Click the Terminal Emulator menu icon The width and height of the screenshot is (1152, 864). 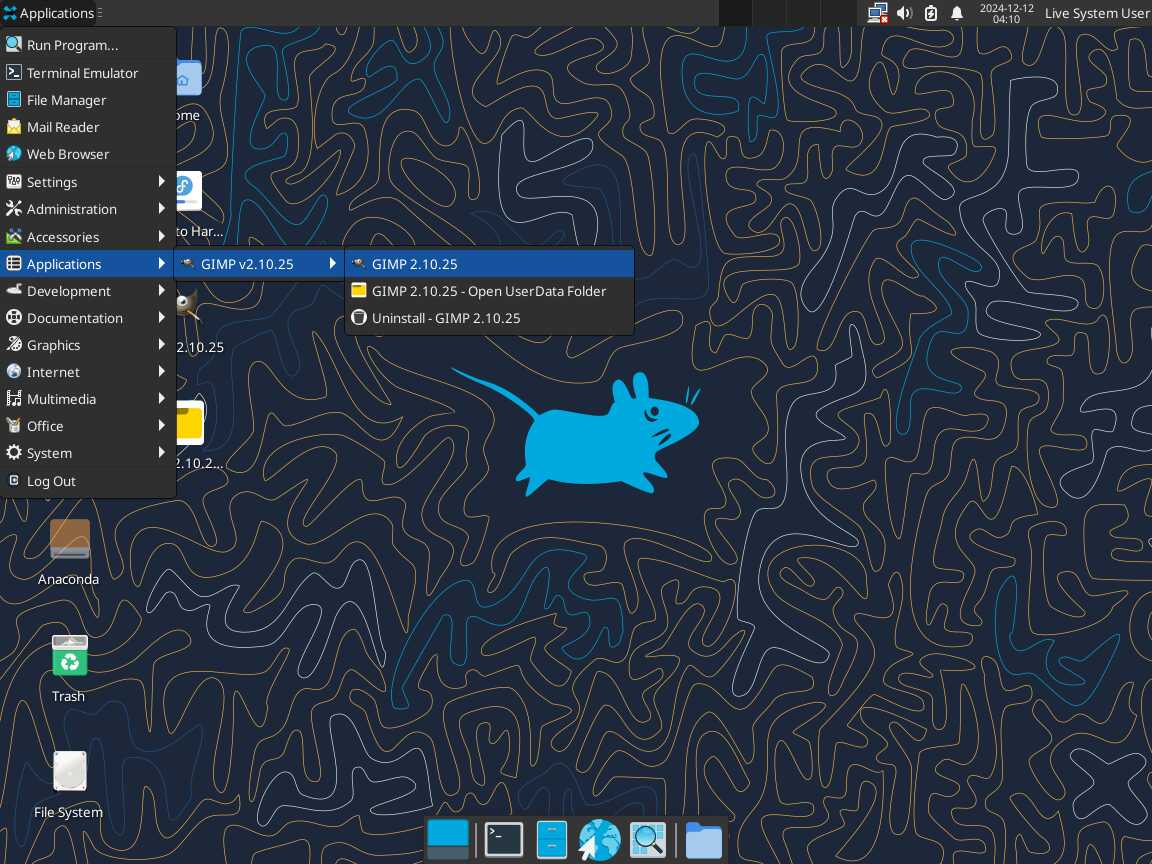13,72
